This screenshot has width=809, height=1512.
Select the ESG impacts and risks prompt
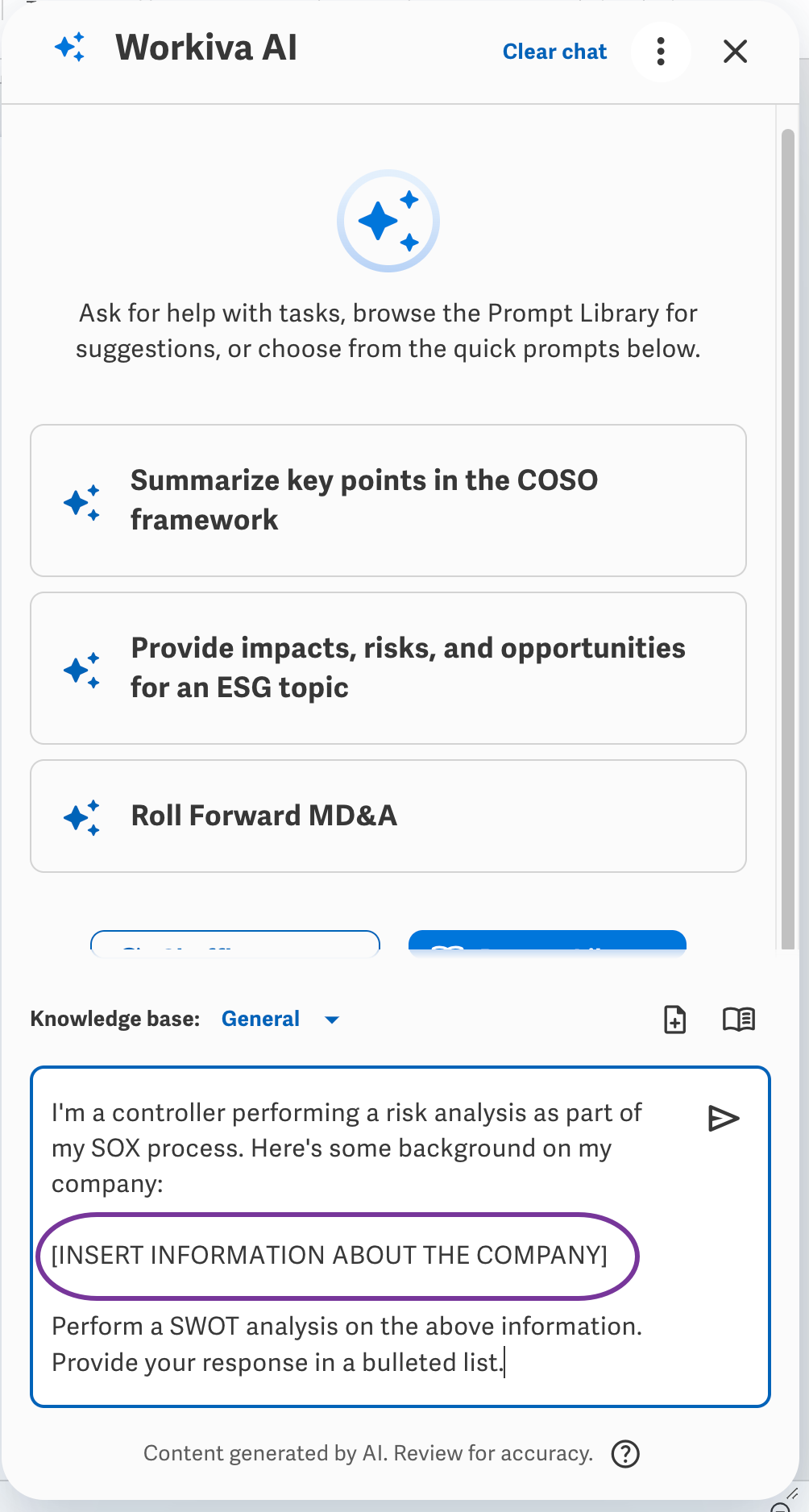tap(388, 667)
